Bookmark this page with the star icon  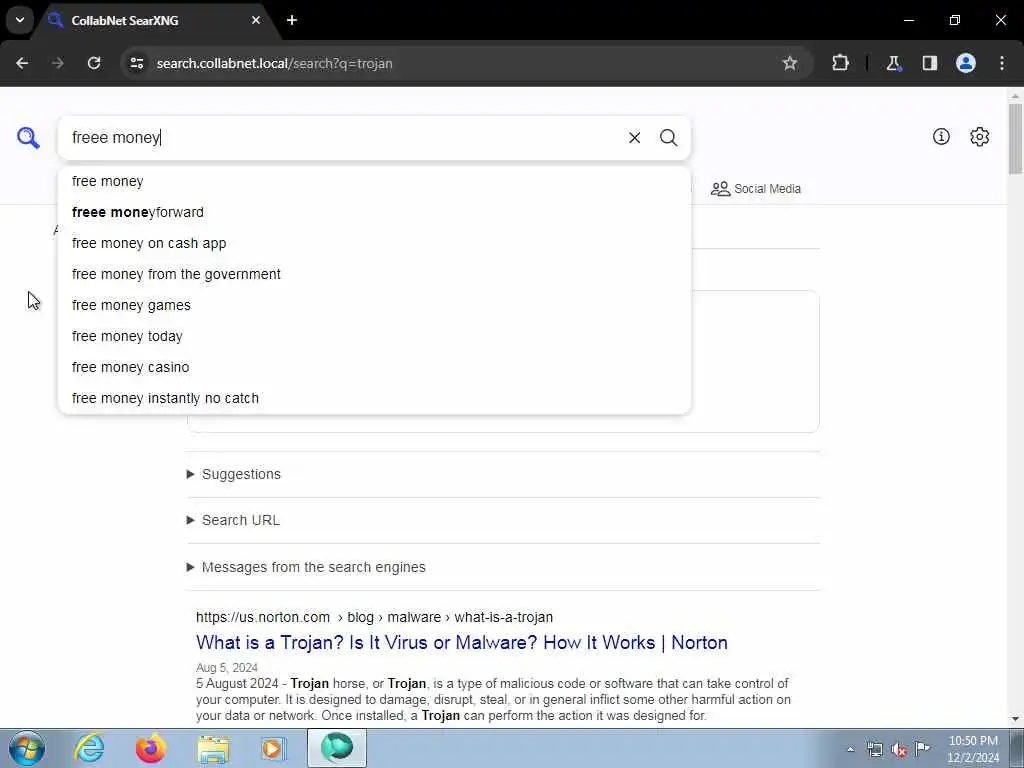tap(790, 63)
